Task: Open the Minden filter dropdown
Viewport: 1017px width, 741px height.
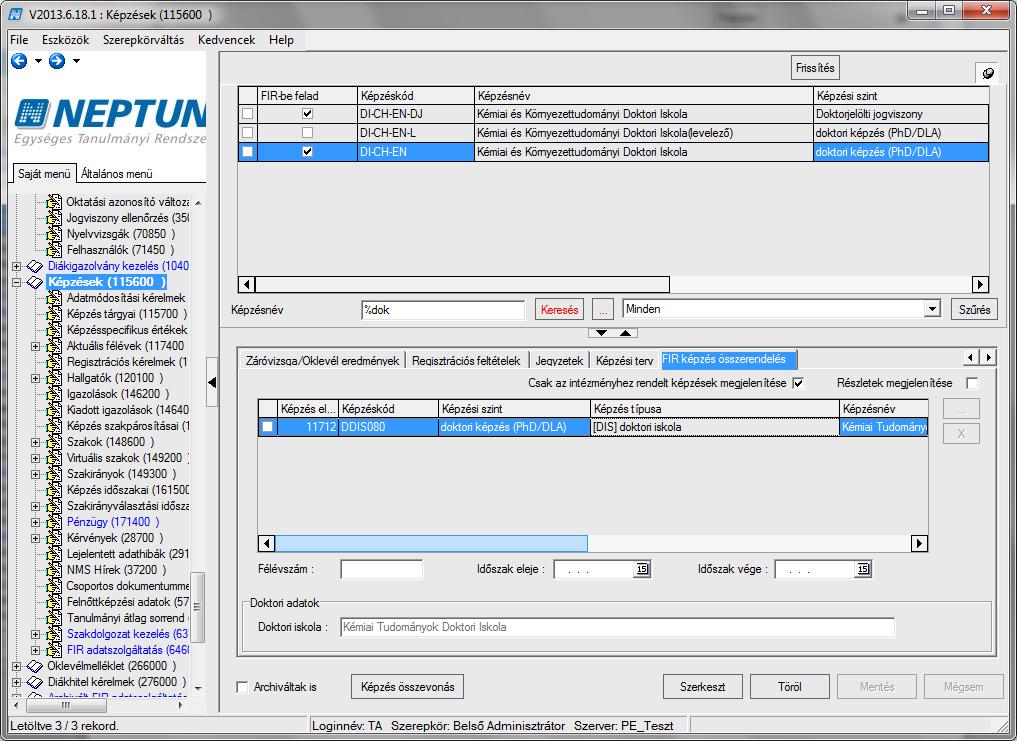Action: click(932, 309)
